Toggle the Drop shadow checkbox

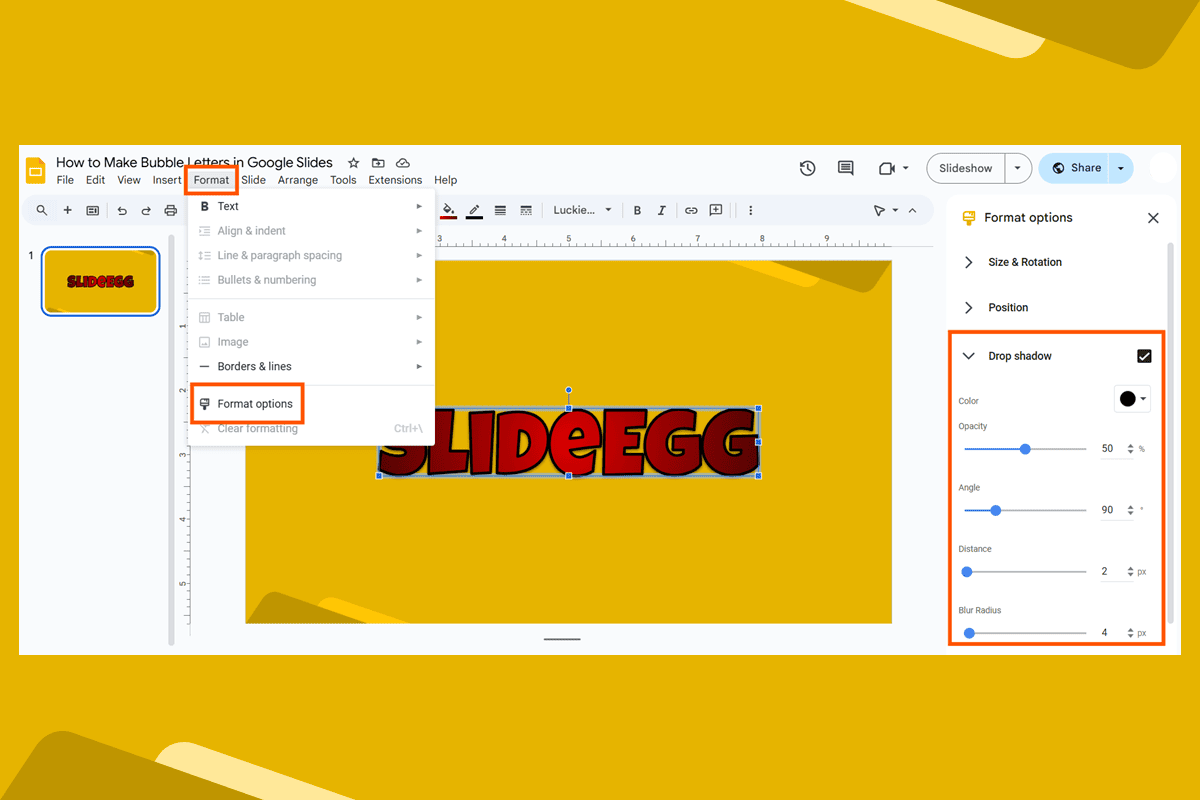coord(1143,355)
